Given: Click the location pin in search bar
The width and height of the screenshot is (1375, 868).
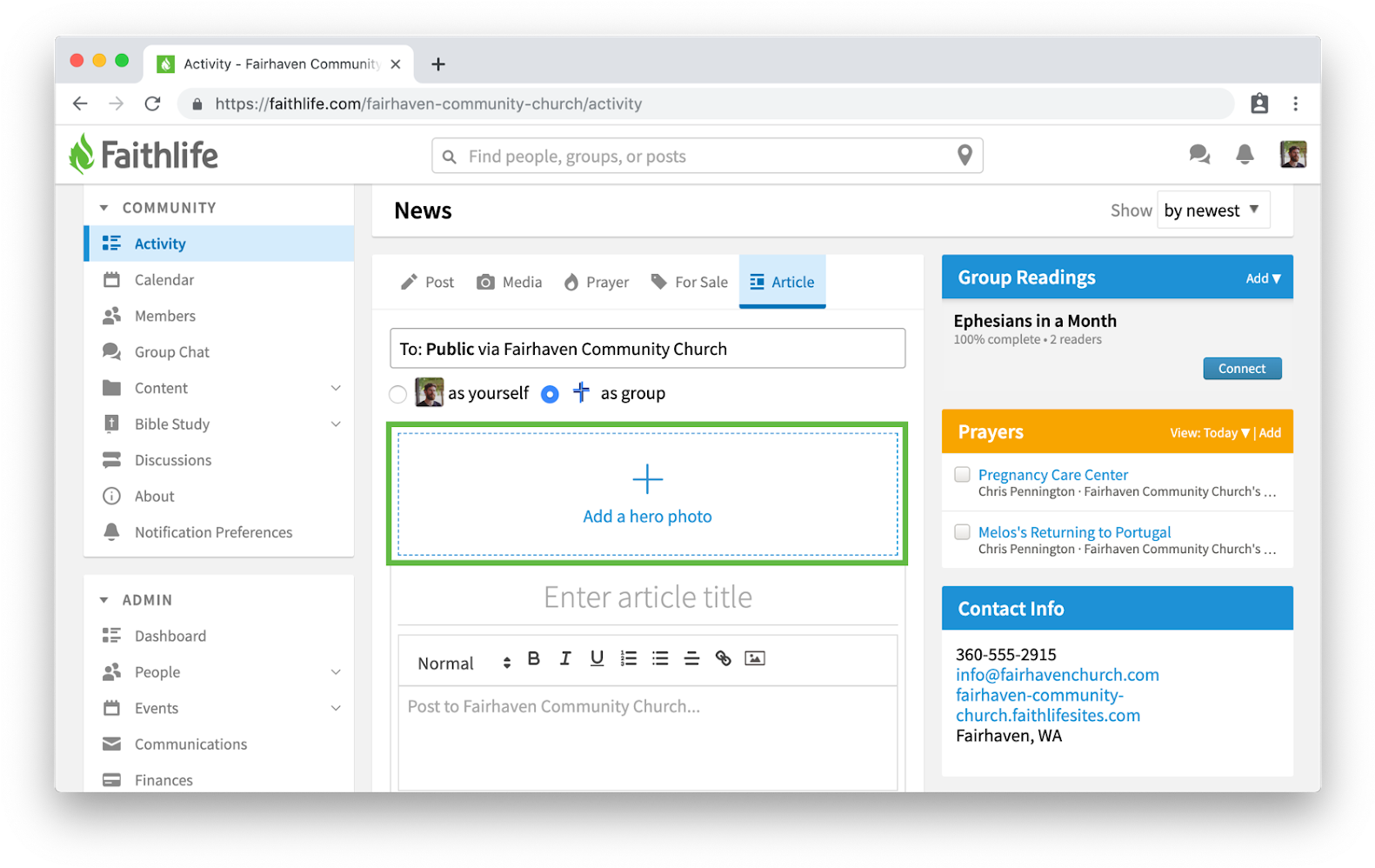Looking at the screenshot, I should 965,156.
